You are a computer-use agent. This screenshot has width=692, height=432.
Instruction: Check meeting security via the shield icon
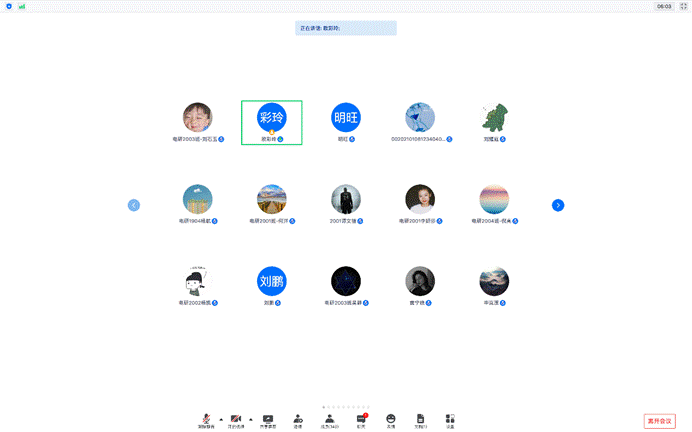9,6
